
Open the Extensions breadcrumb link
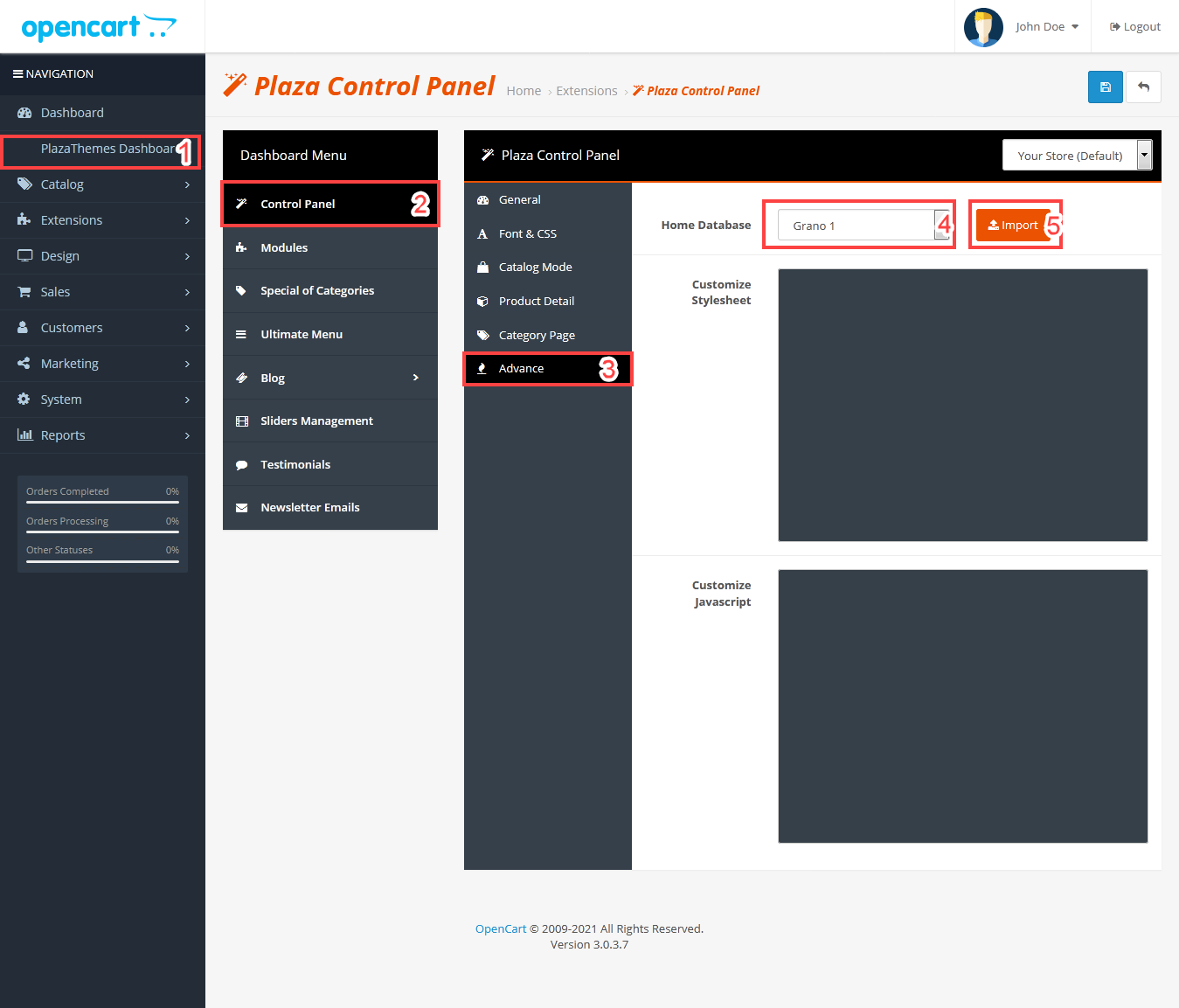tap(586, 91)
